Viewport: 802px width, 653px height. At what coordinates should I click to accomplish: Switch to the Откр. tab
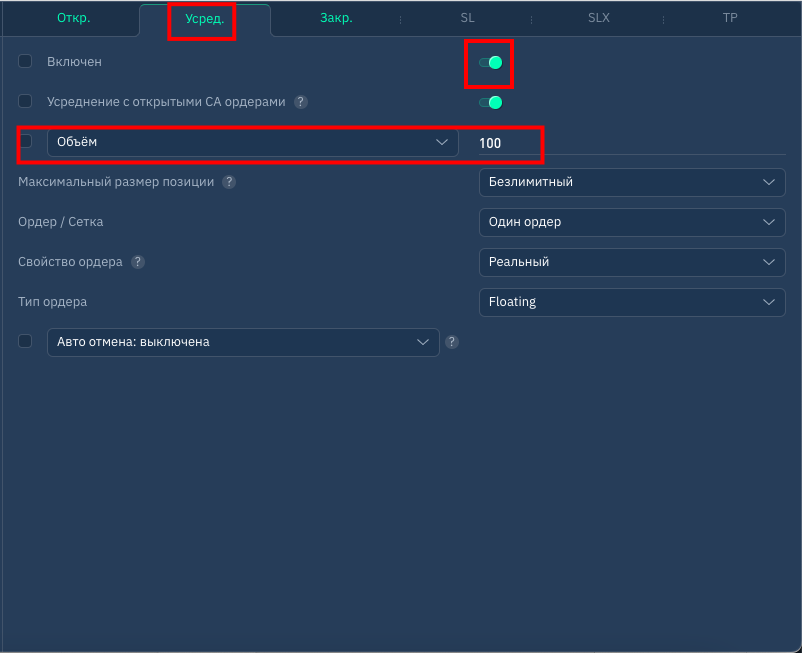pos(74,18)
